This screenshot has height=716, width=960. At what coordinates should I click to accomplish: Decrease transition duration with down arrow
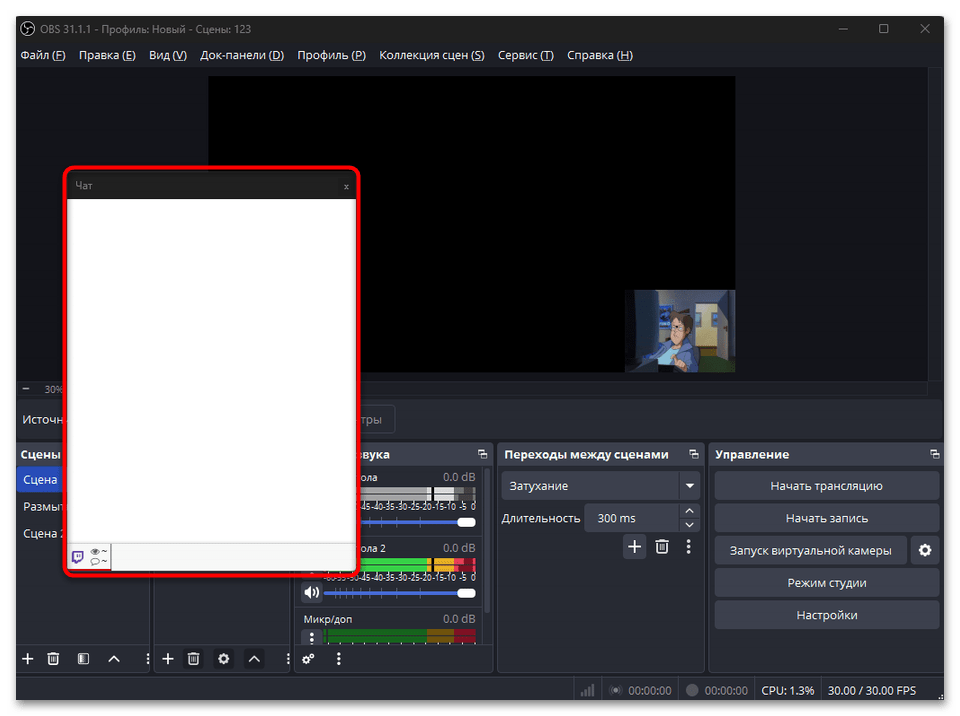[689, 525]
